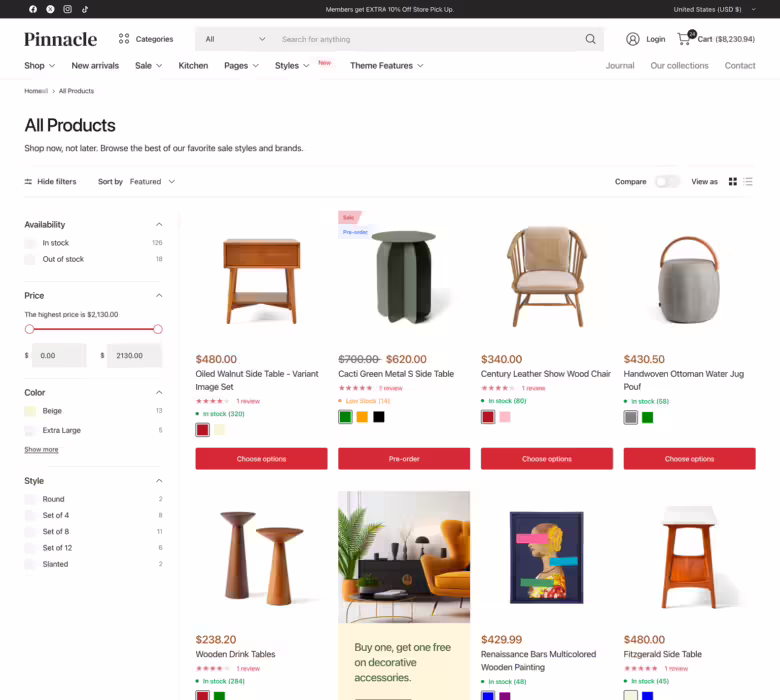
Task: Enable the Set of 4 style filter
Action: 30,515
